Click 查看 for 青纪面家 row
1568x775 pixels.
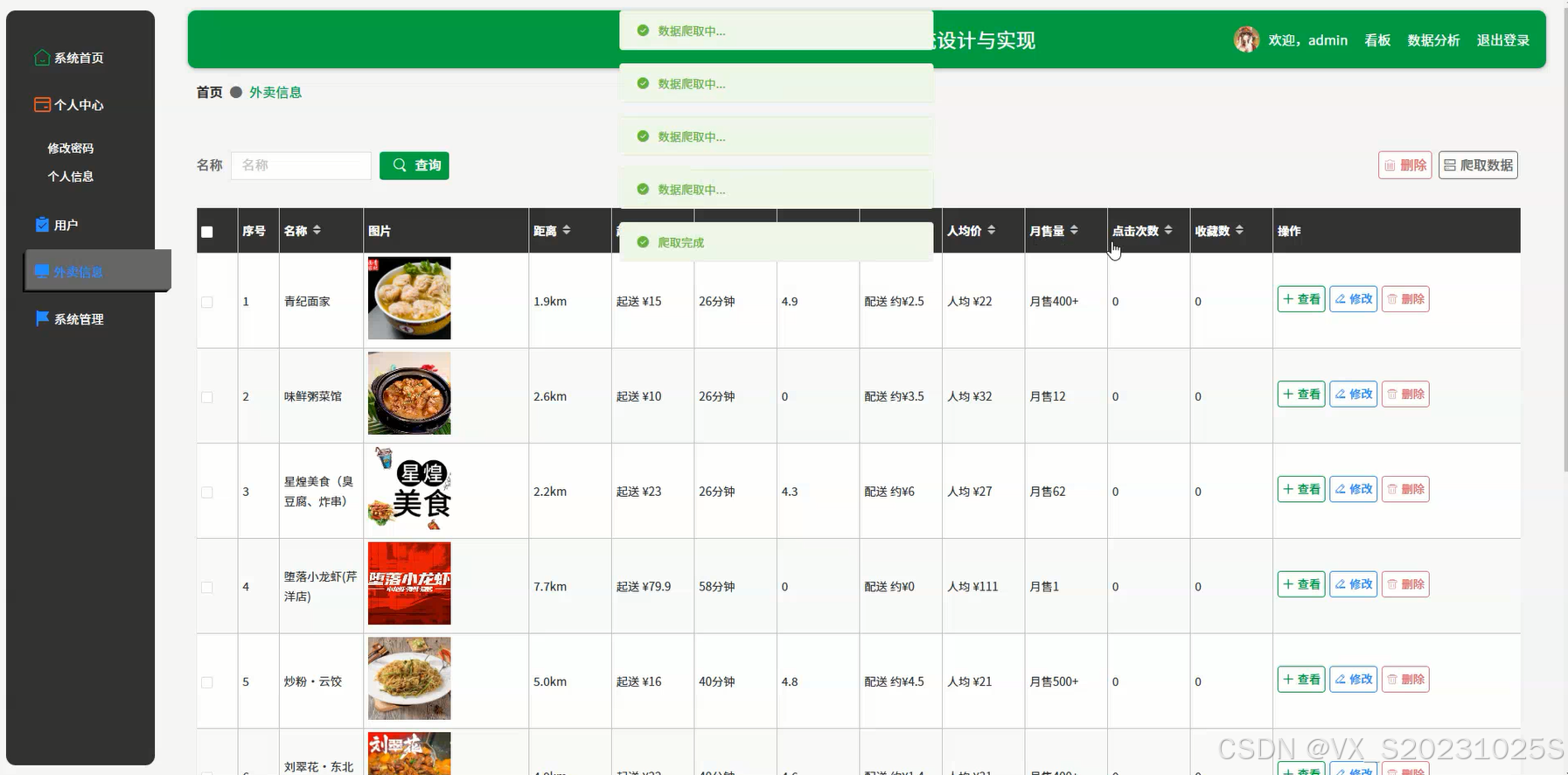(x=1301, y=299)
